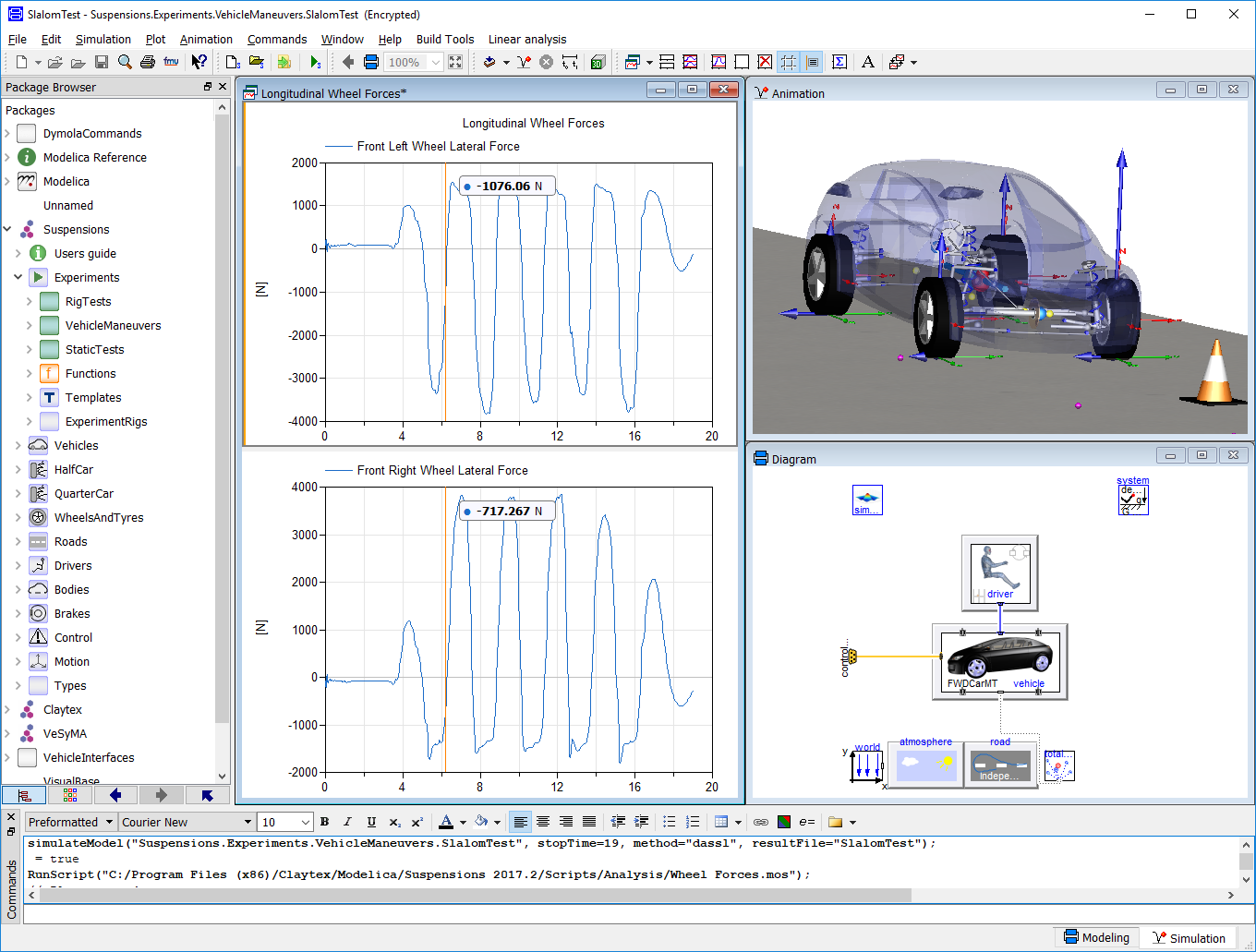The image size is (1256, 952).
Task: Switch to the Modeling tab
Action: point(1096,937)
